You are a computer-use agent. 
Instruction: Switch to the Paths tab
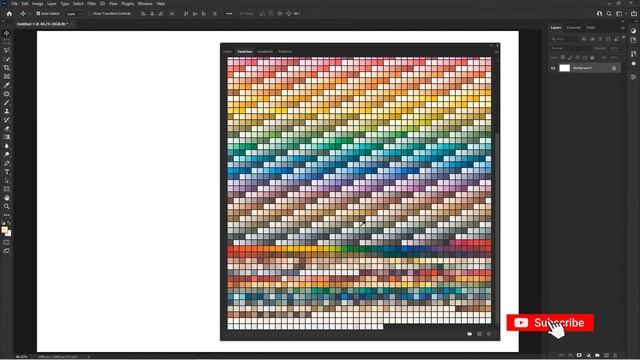click(x=591, y=28)
